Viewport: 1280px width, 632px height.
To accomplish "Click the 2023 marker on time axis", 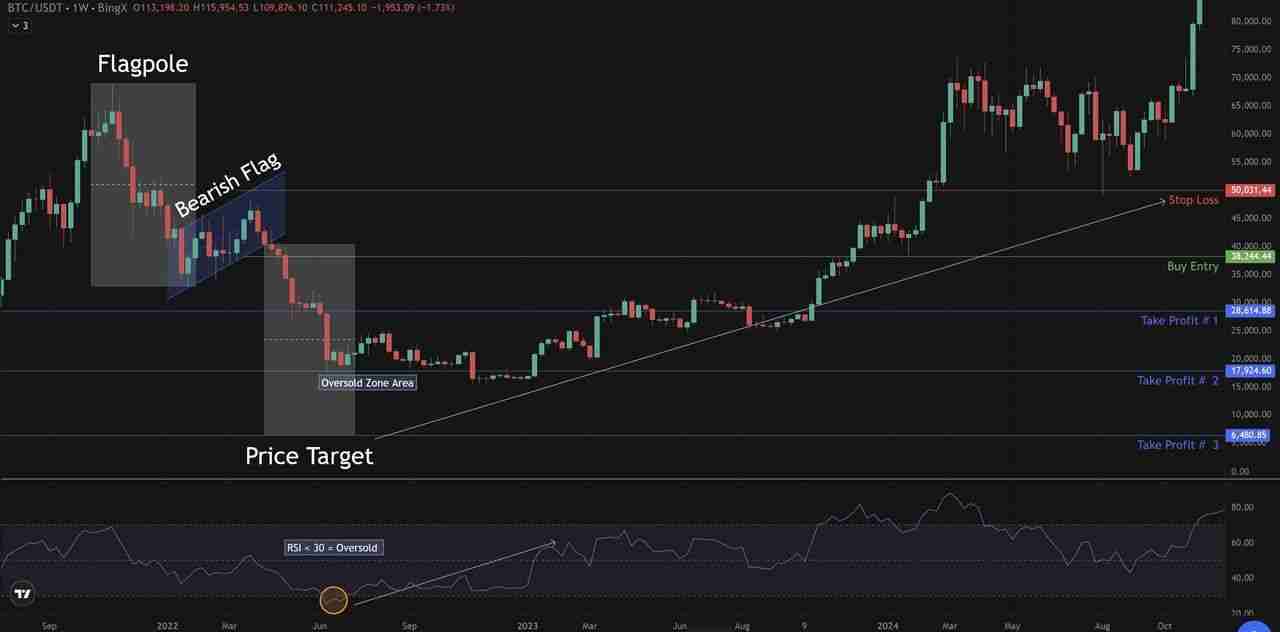I will tap(528, 626).
